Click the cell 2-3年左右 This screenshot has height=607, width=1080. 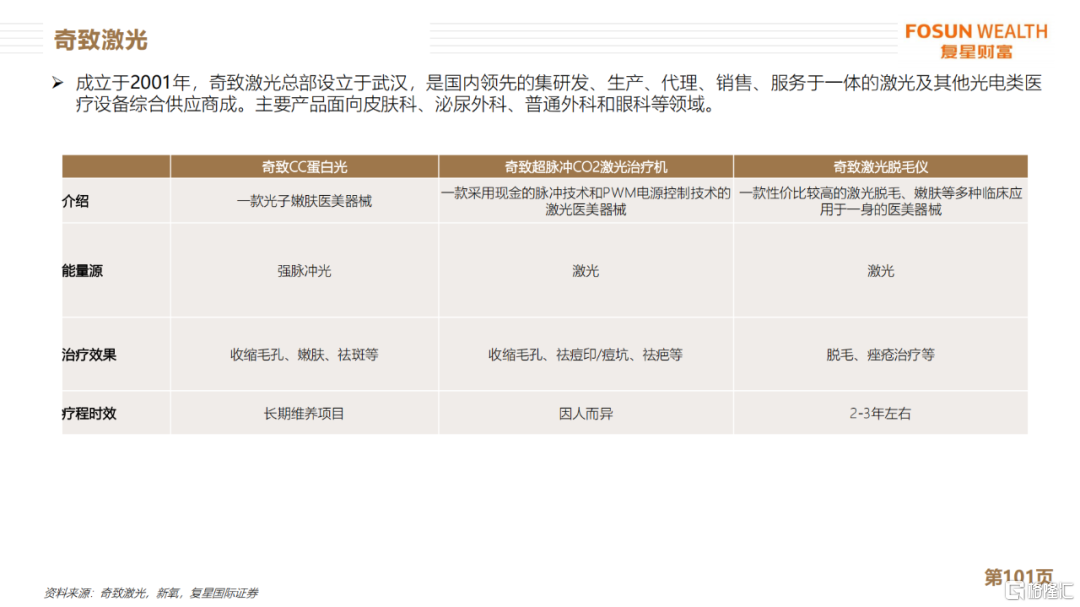click(880, 413)
